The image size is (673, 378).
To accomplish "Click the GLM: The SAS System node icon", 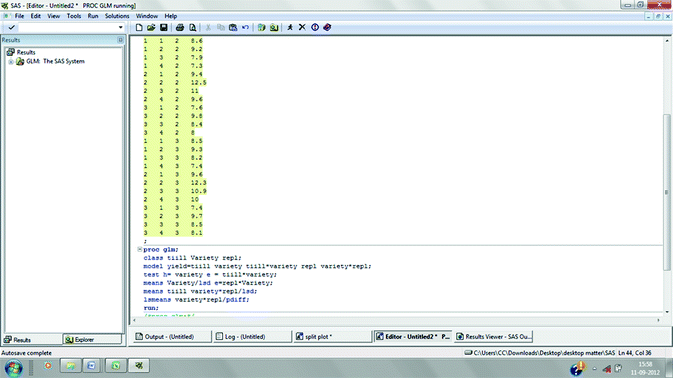I will pyautogui.click(x=20, y=61).
